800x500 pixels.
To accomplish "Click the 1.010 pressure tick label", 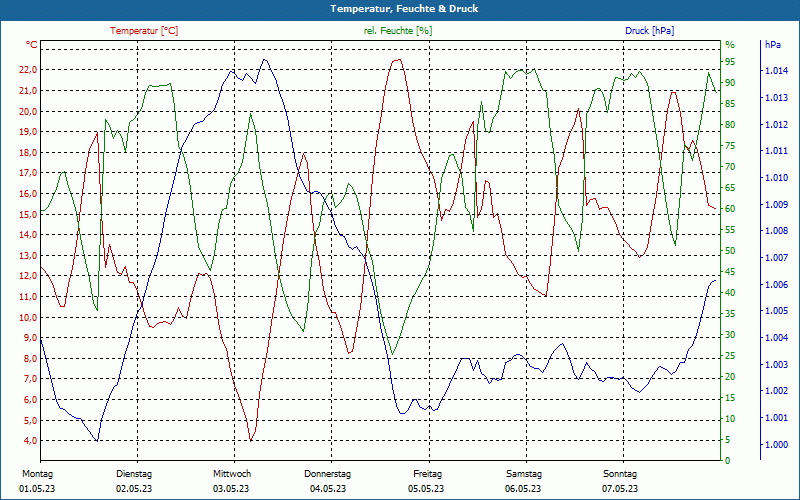I will (776, 178).
